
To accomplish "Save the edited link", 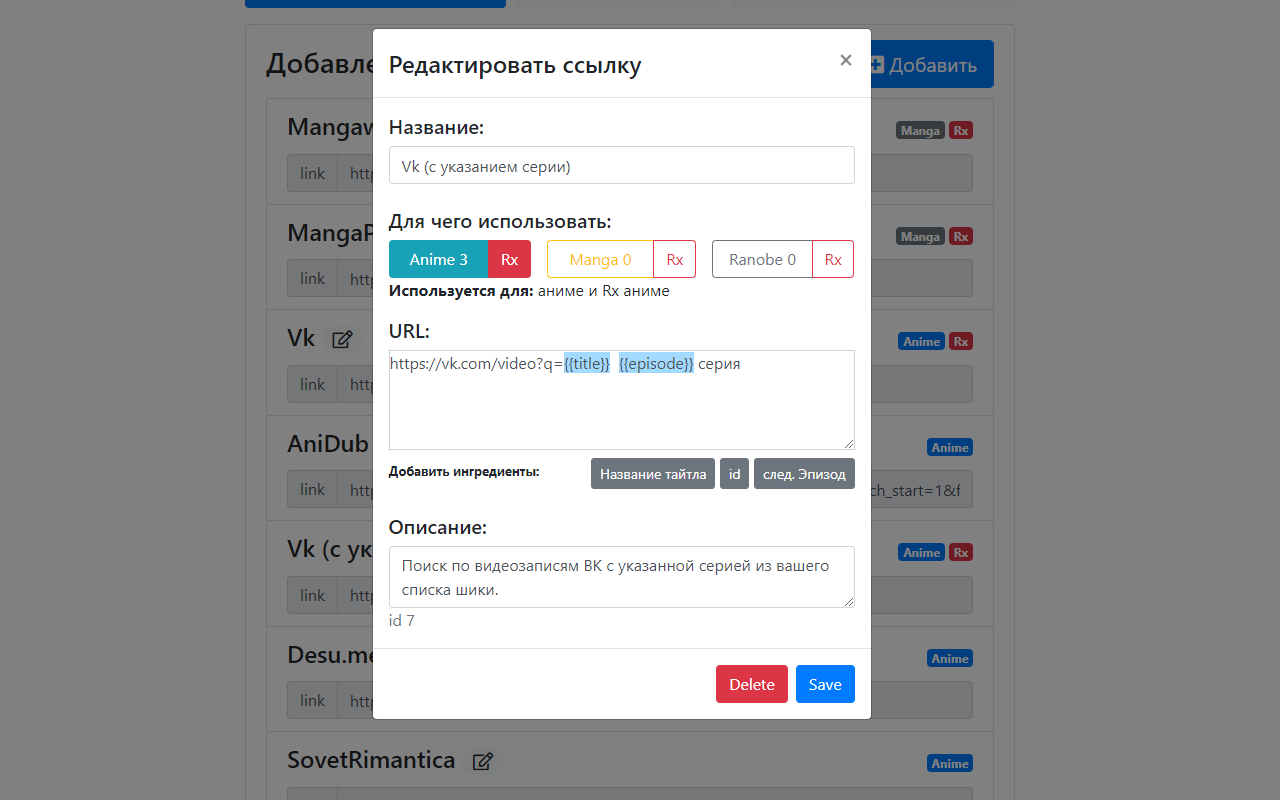I will click(x=825, y=684).
